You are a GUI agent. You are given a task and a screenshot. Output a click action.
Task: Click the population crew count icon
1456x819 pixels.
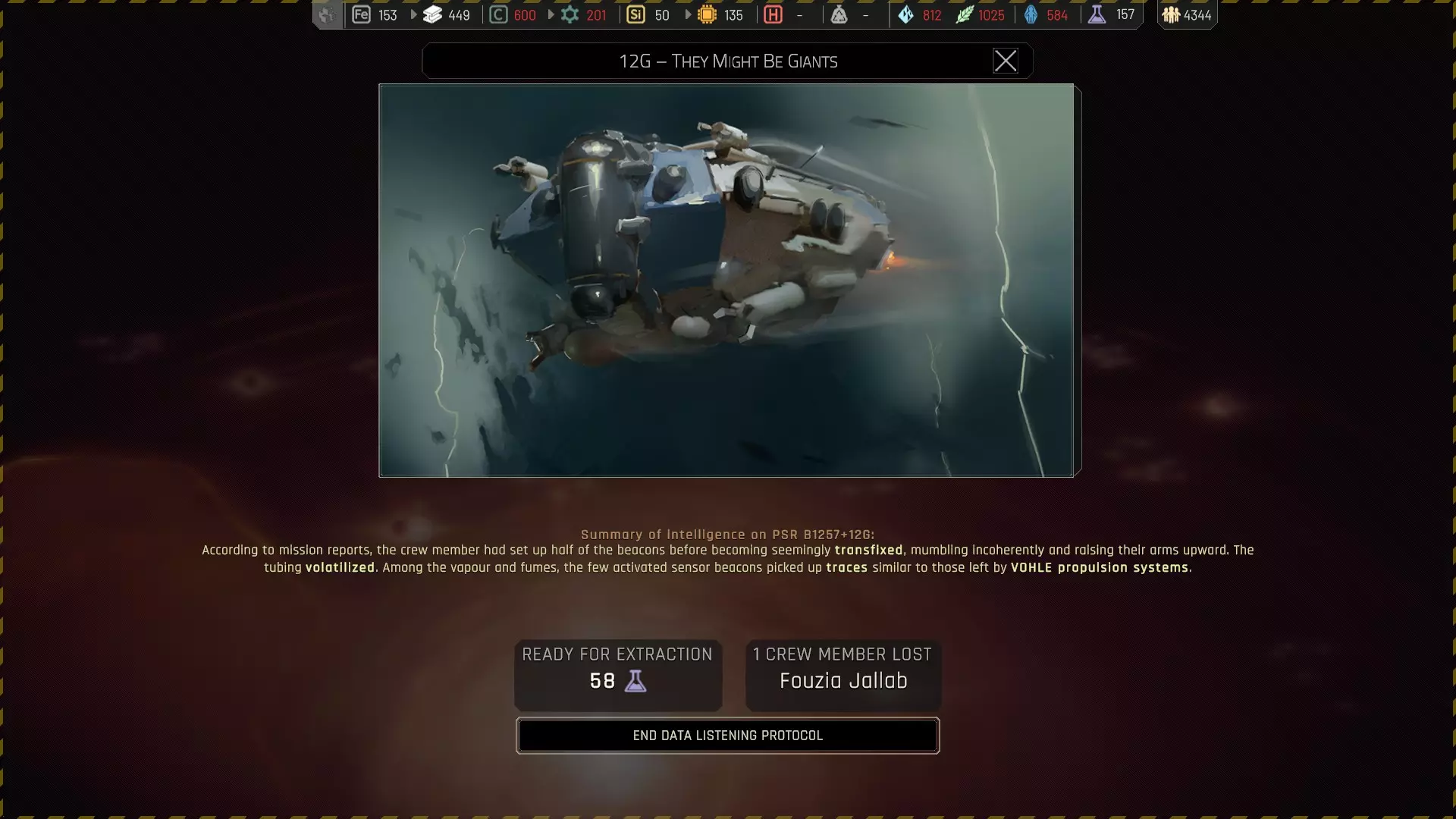point(1171,15)
